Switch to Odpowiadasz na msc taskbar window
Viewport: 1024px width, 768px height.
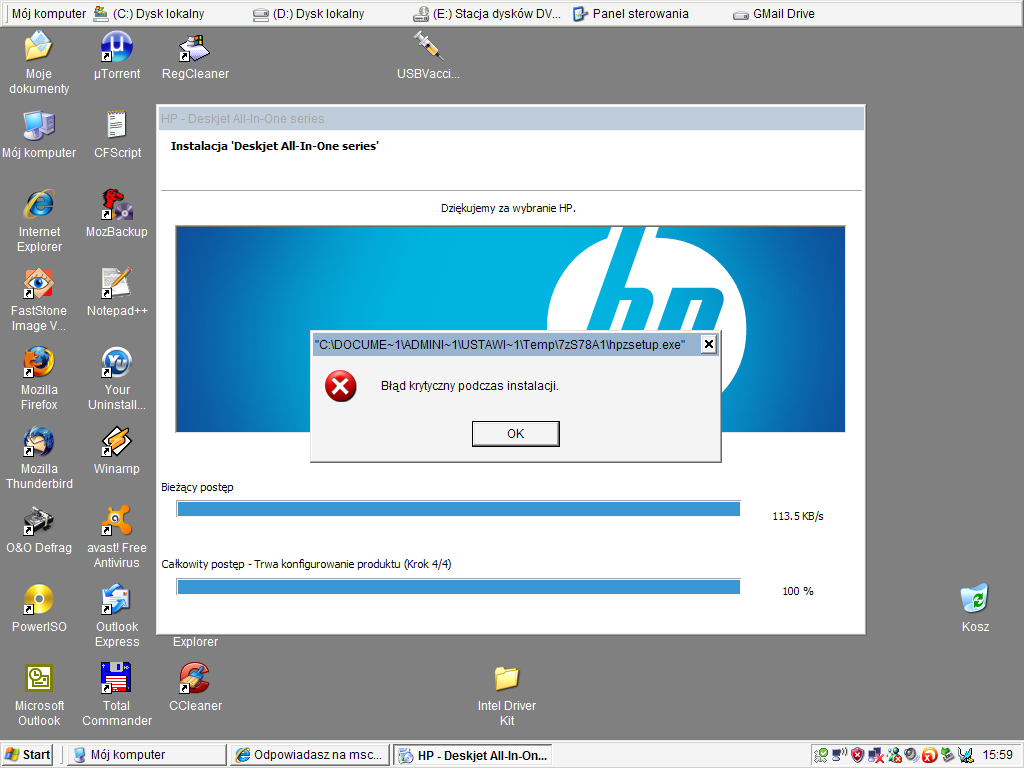(310, 755)
